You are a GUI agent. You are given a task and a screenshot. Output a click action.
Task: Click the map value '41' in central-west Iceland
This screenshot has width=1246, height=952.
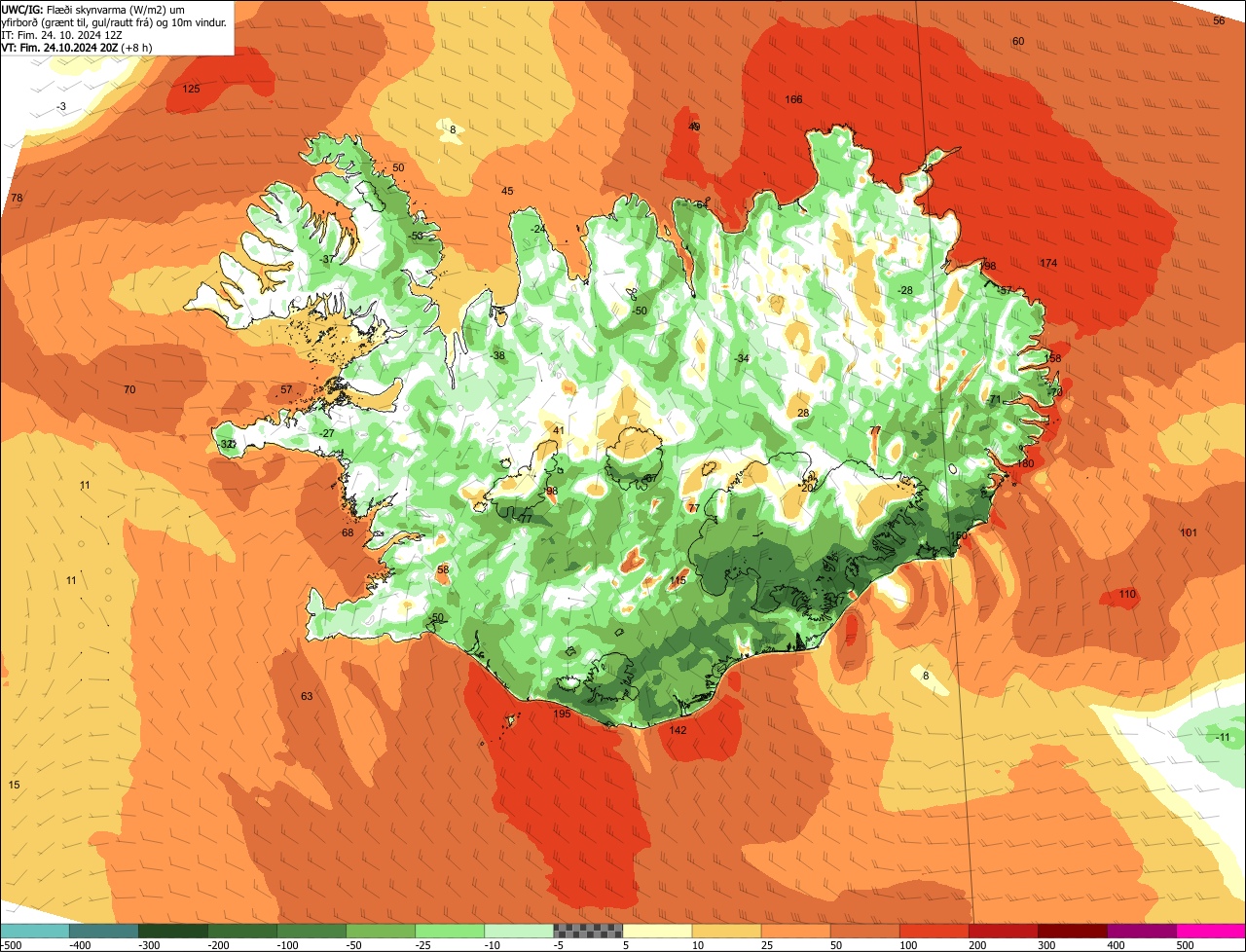coord(559,430)
